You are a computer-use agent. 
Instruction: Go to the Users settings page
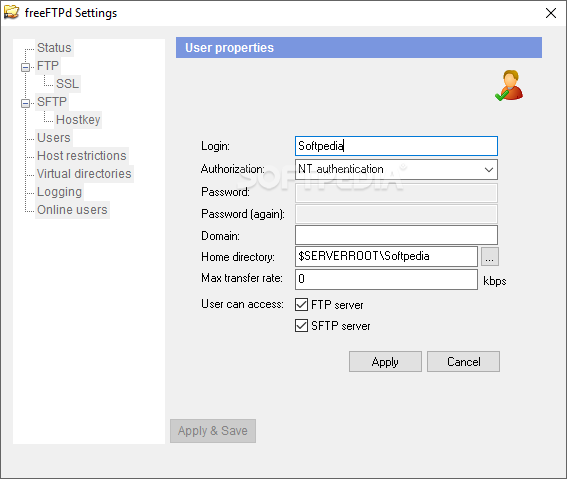[x=54, y=138]
